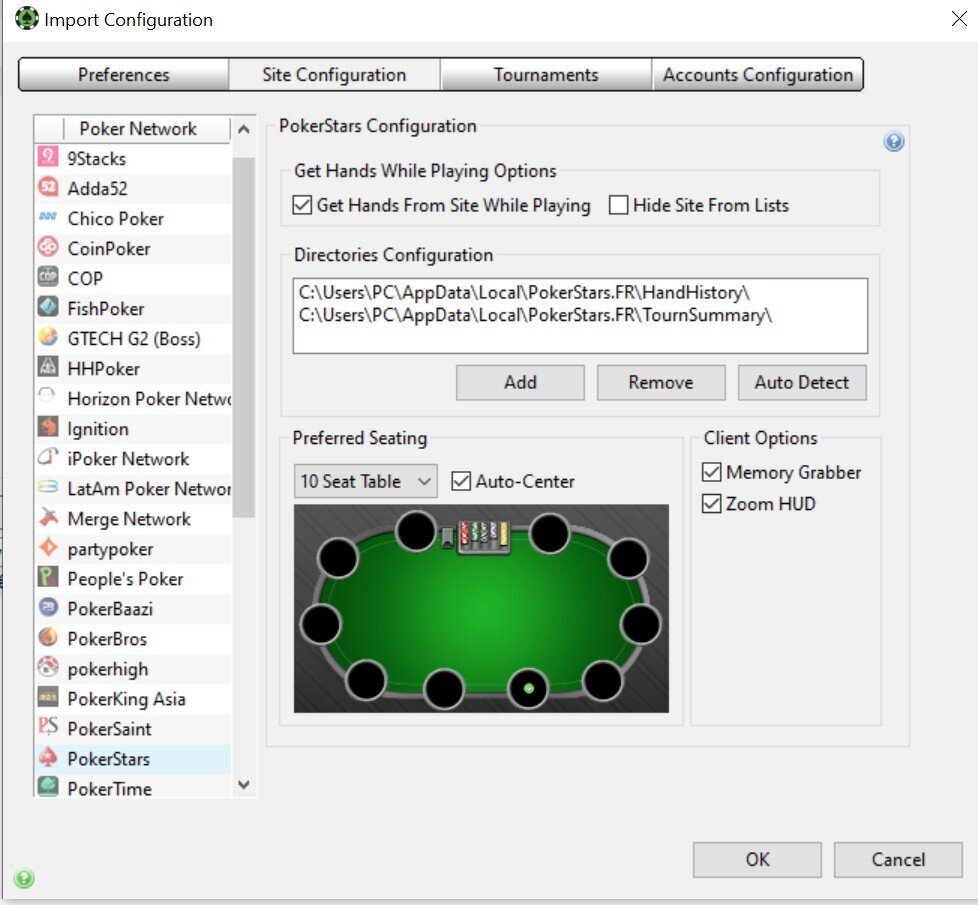Click the pokerhigh logo icon
This screenshot has height=905, width=978.
pyautogui.click(x=48, y=667)
